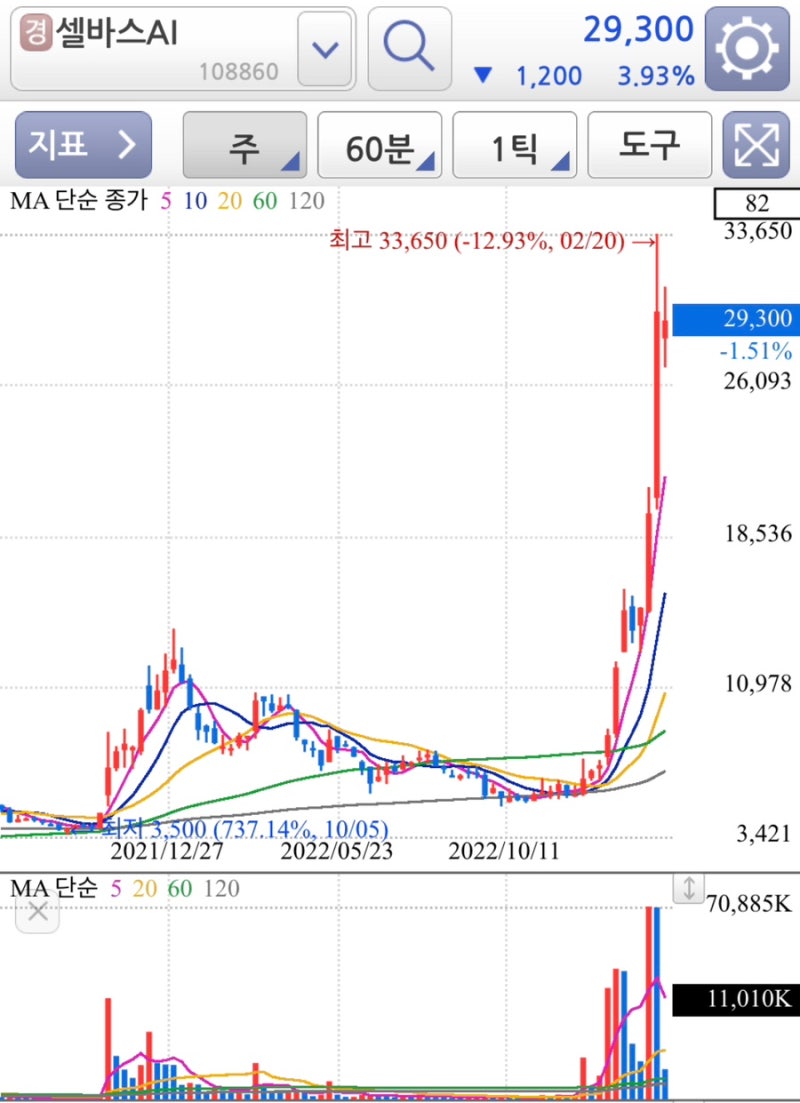This screenshot has width=800, height=1103.
Task: Tap the 1,200 price change value
Action: point(550,76)
